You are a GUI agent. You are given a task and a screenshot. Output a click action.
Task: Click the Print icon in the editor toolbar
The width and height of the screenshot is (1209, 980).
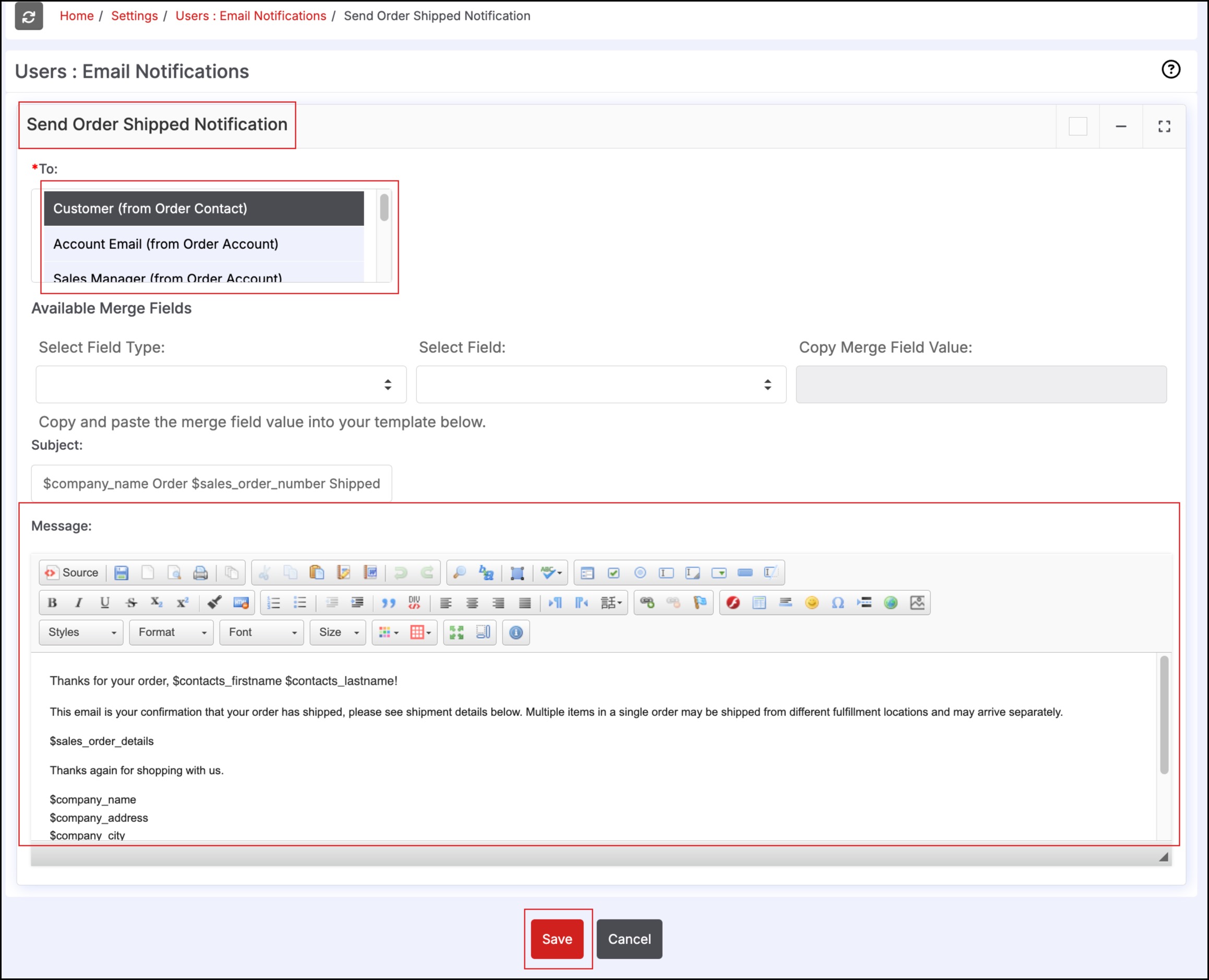pyautogui.click(x=200, y=573)
